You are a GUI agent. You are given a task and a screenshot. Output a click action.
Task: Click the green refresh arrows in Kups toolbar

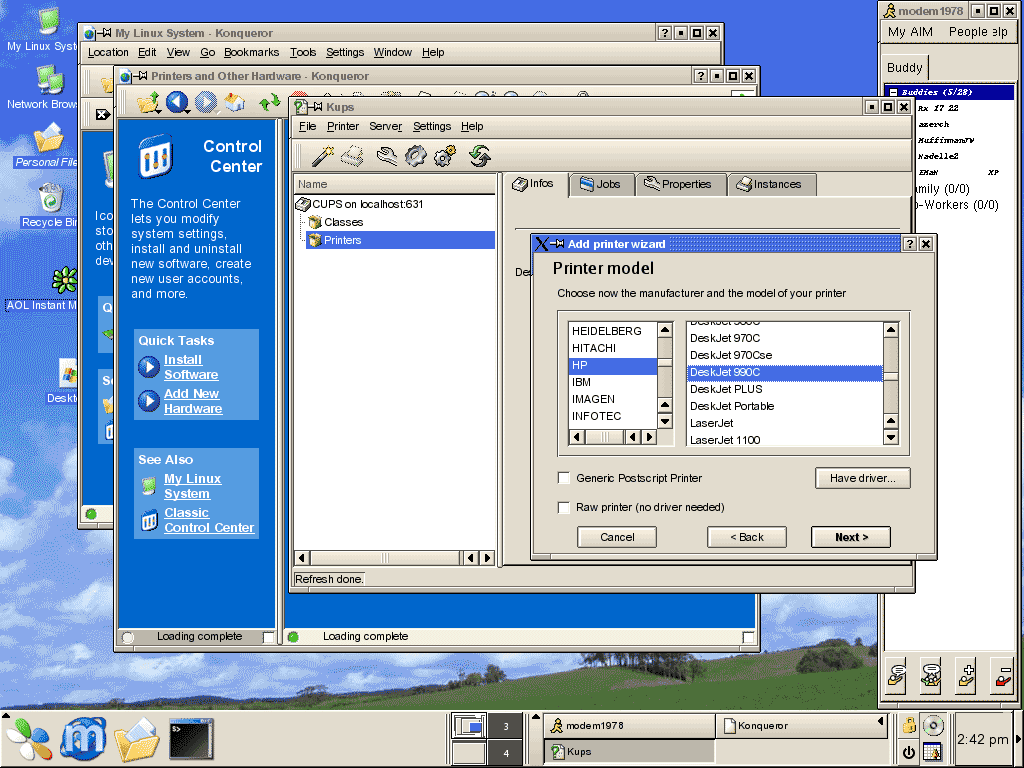tap(480, 156)
